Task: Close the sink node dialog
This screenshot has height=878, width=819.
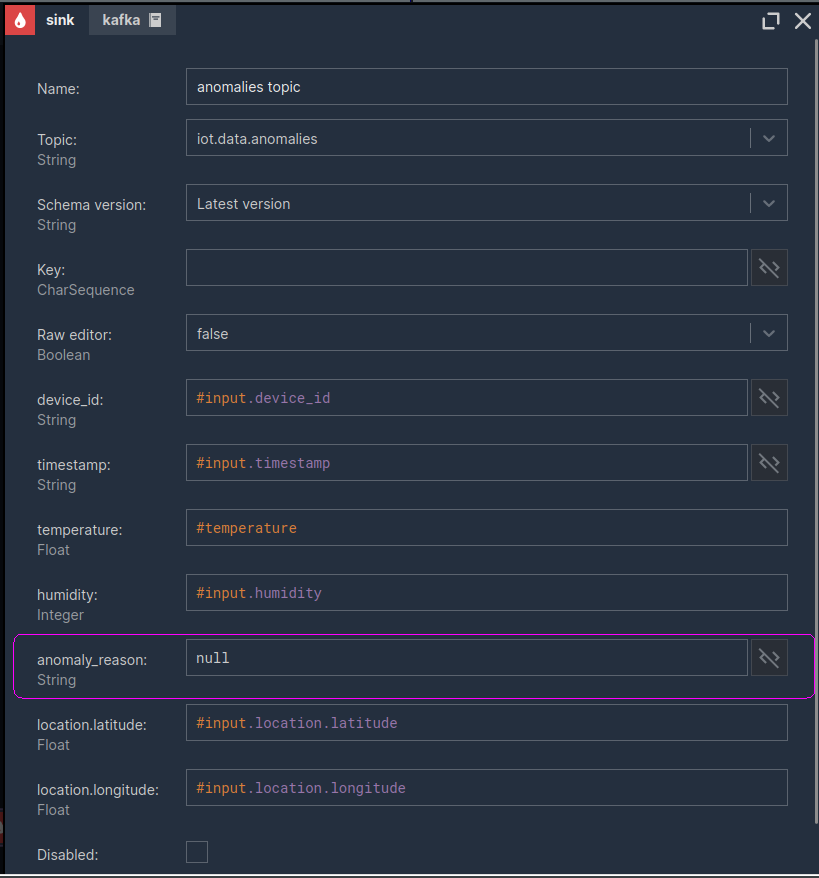Action: 803,21
